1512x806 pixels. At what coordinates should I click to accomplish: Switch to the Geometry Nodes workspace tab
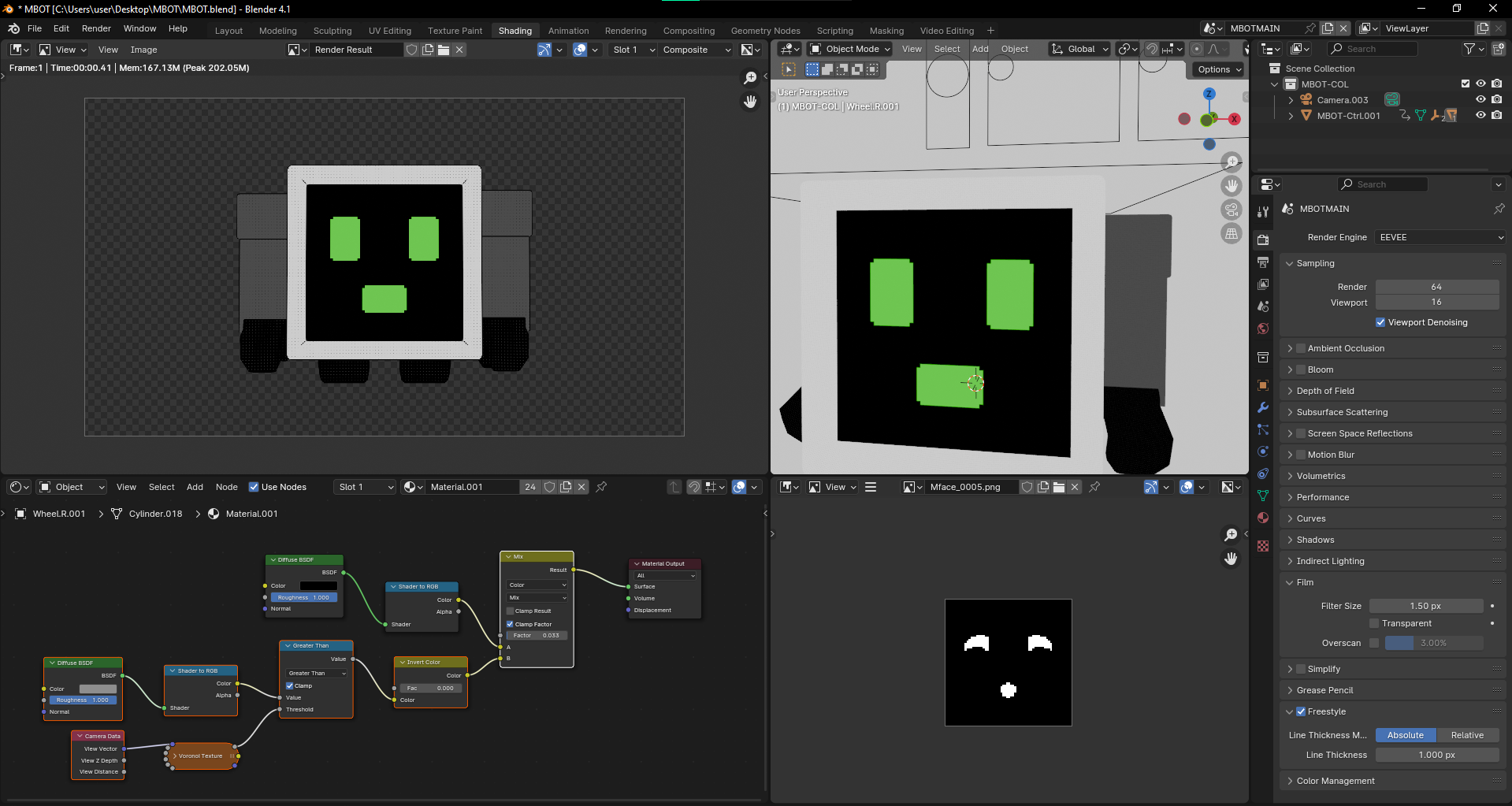[765, 31]
